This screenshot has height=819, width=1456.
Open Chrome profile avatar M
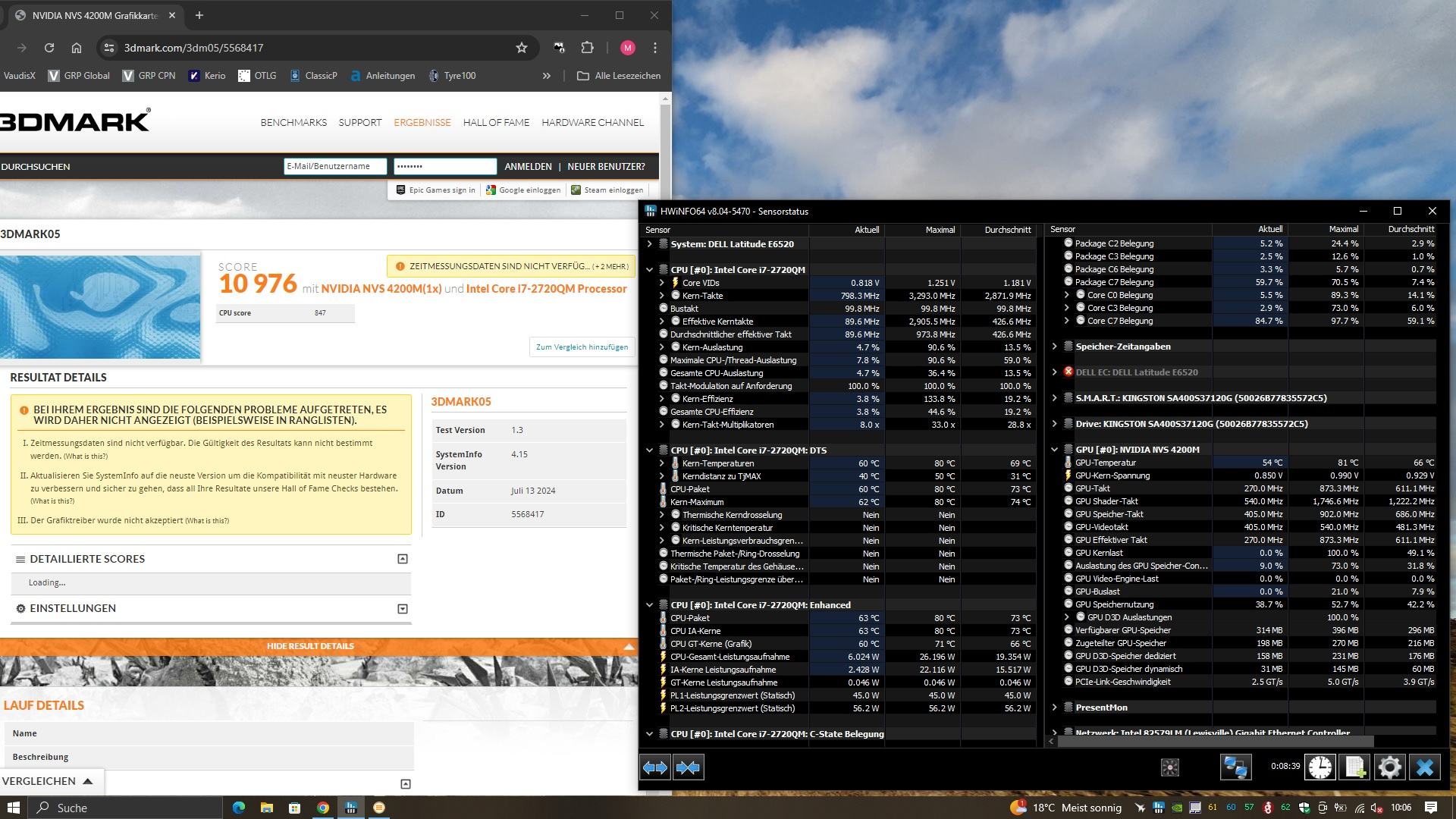pyautogui.click(x=627, y=48)
